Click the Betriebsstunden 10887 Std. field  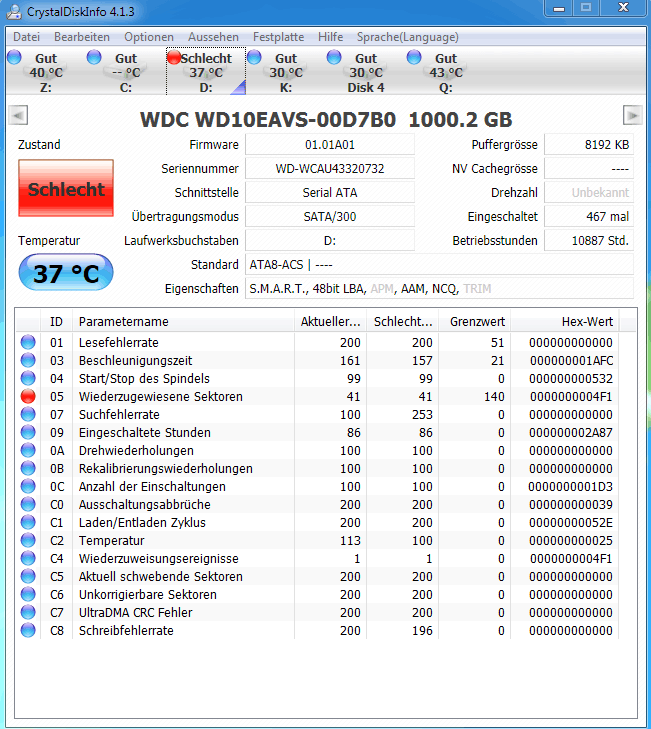[589, 241]
